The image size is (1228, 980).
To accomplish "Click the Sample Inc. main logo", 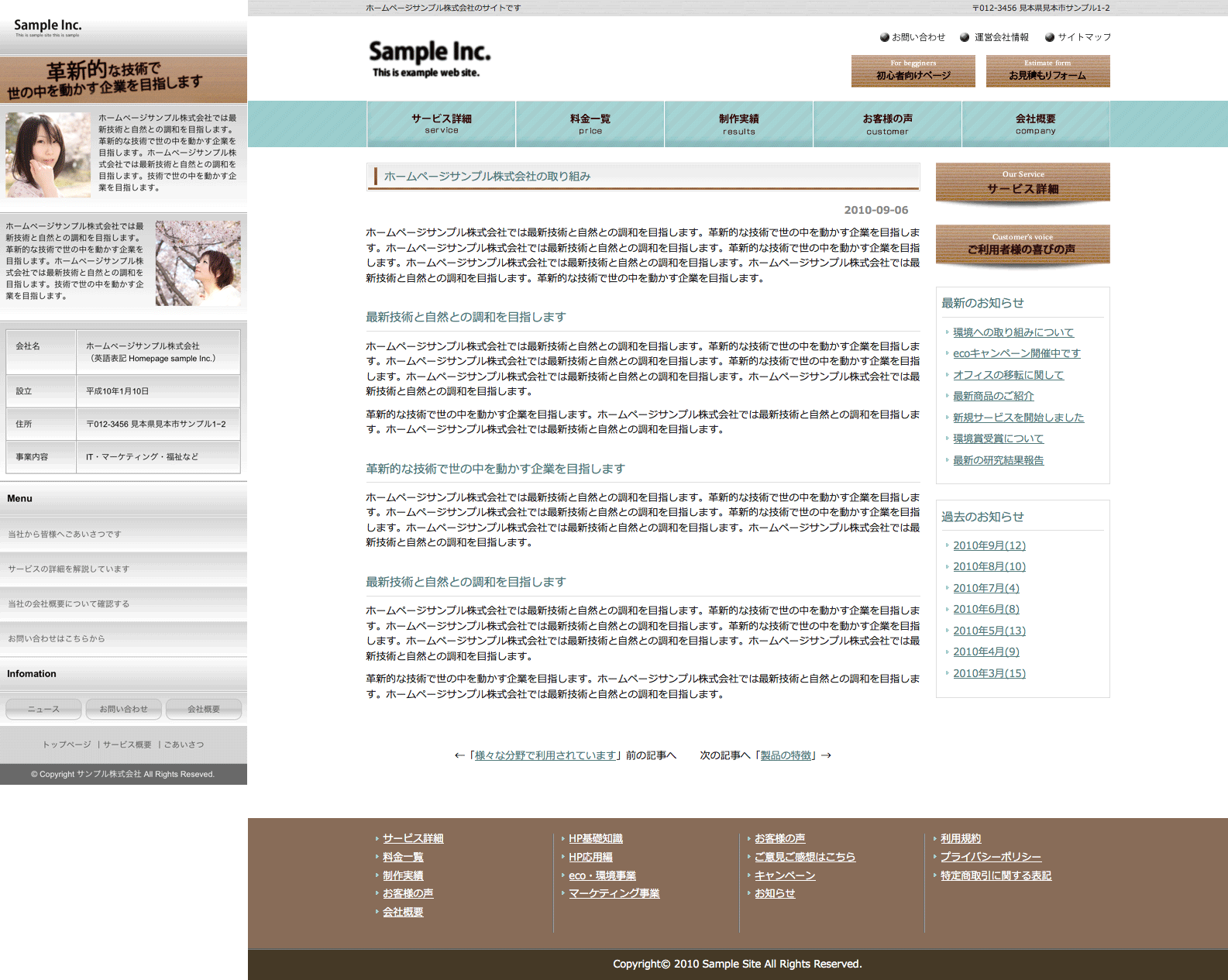I will click(429, 58).
